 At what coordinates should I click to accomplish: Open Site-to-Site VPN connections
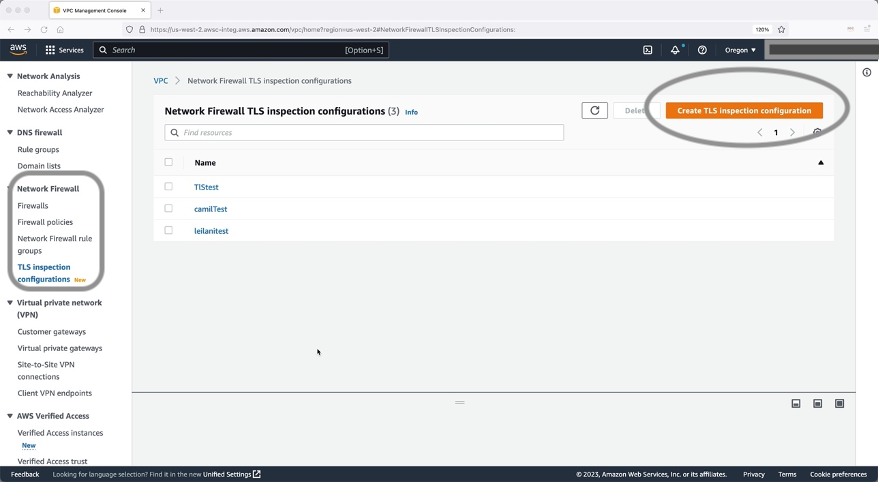pyautogui.click(x=46, y=370)
